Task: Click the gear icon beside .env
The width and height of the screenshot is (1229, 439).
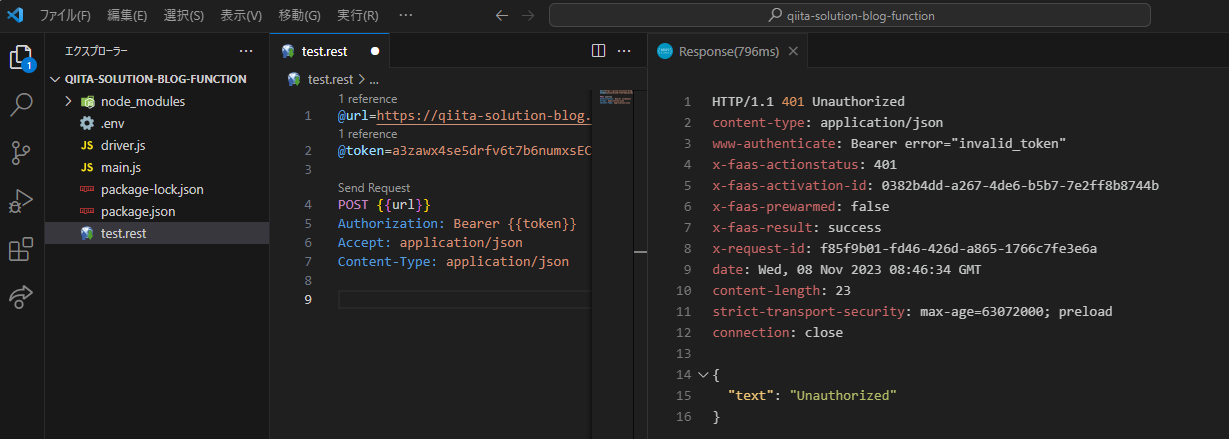Action: pos(87,123)
